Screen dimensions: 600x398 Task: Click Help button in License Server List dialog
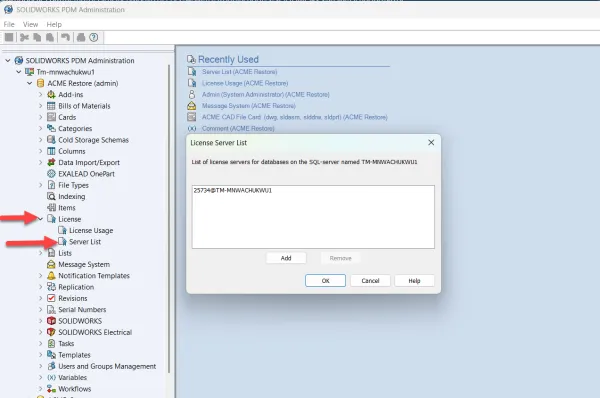[x=414, y=281]
